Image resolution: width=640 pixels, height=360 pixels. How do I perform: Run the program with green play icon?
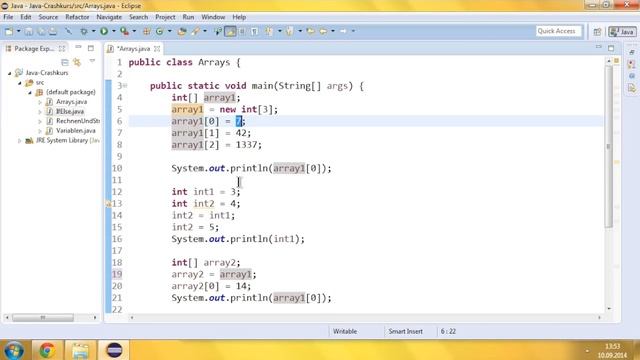click(x=104, y=31)
